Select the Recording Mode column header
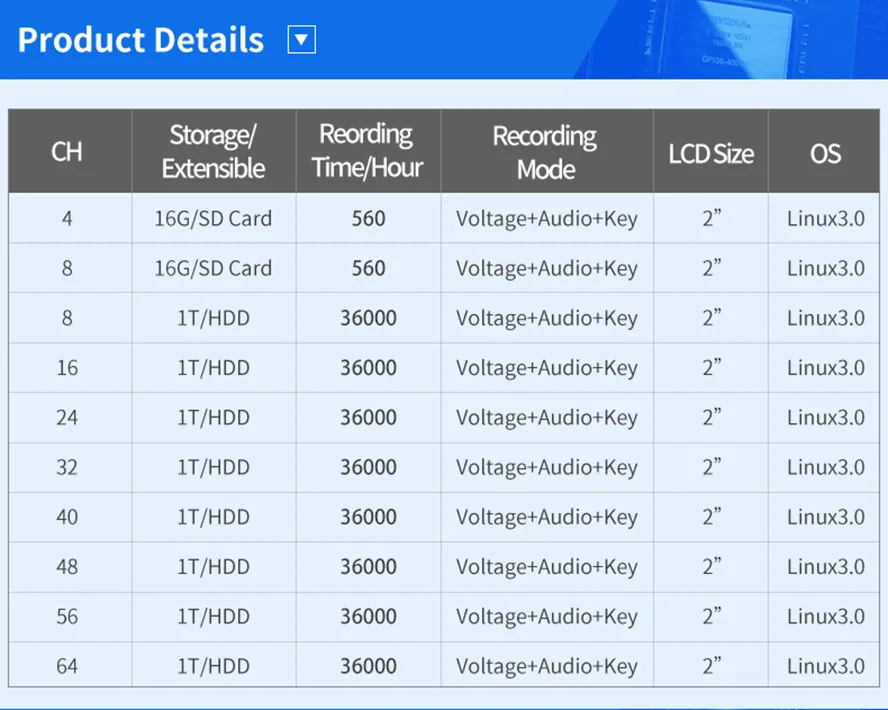The width and height of the screenshot is (888, 710). (546, 152)
